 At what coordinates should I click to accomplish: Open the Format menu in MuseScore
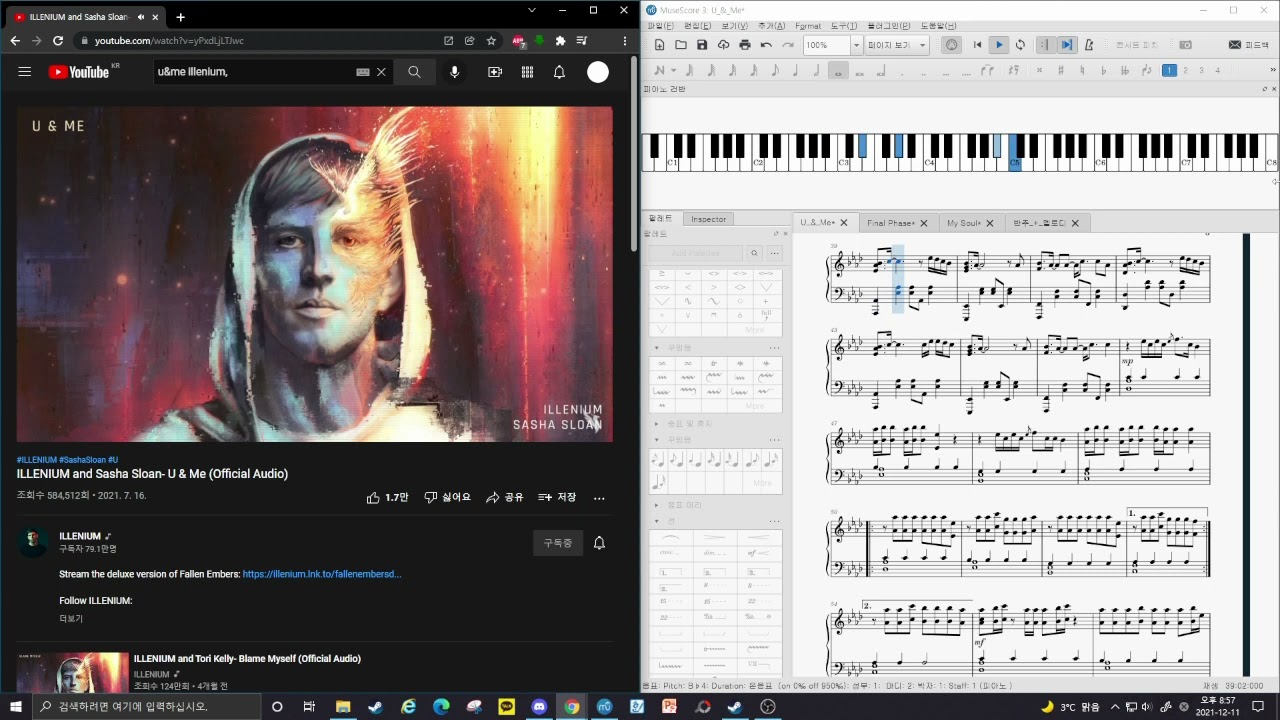[807, 26]
